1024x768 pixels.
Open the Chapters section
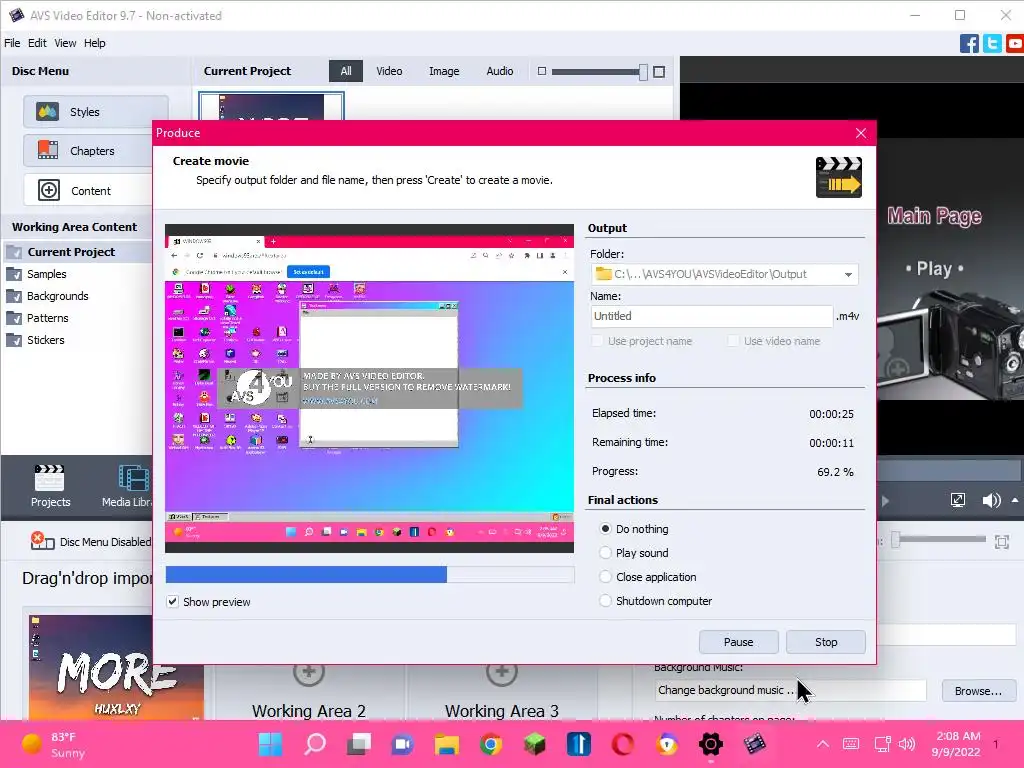click(88, 151)
